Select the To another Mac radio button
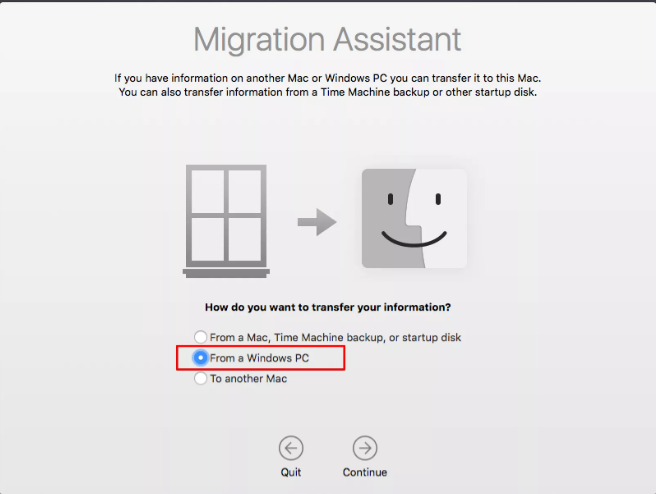 pos(200,378)
